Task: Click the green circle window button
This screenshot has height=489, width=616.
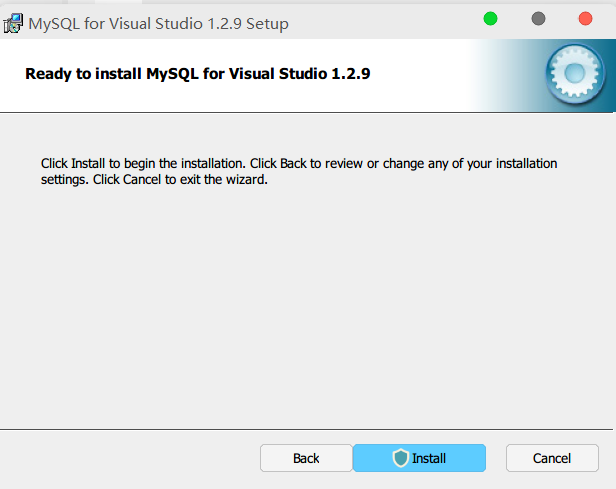Action: [490, 18]
